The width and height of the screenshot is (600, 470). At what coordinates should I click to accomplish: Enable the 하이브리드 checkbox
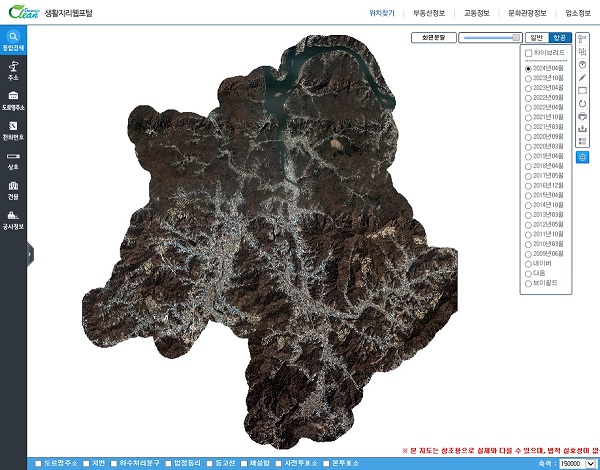point(529,53)
